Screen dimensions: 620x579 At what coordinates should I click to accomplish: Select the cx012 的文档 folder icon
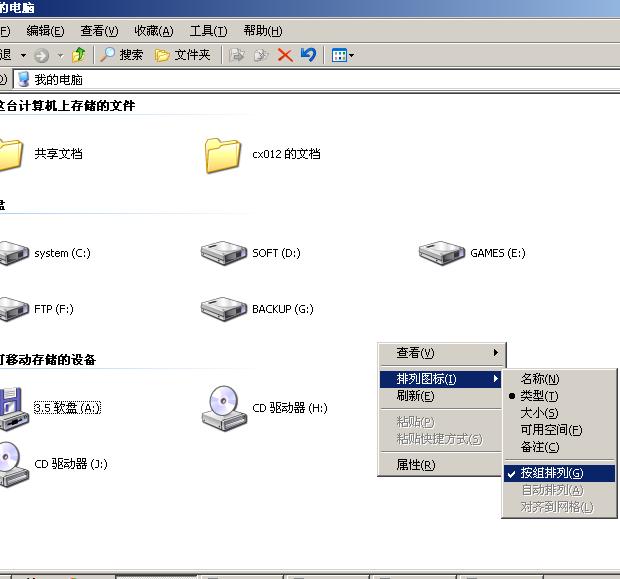(x=223, y=155)
